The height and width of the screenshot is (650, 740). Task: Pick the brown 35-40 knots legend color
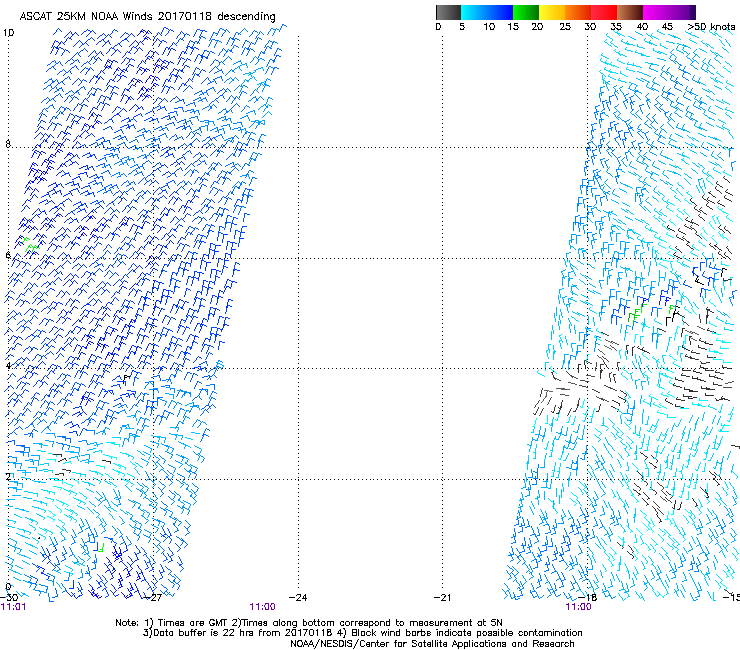point(630,12)
